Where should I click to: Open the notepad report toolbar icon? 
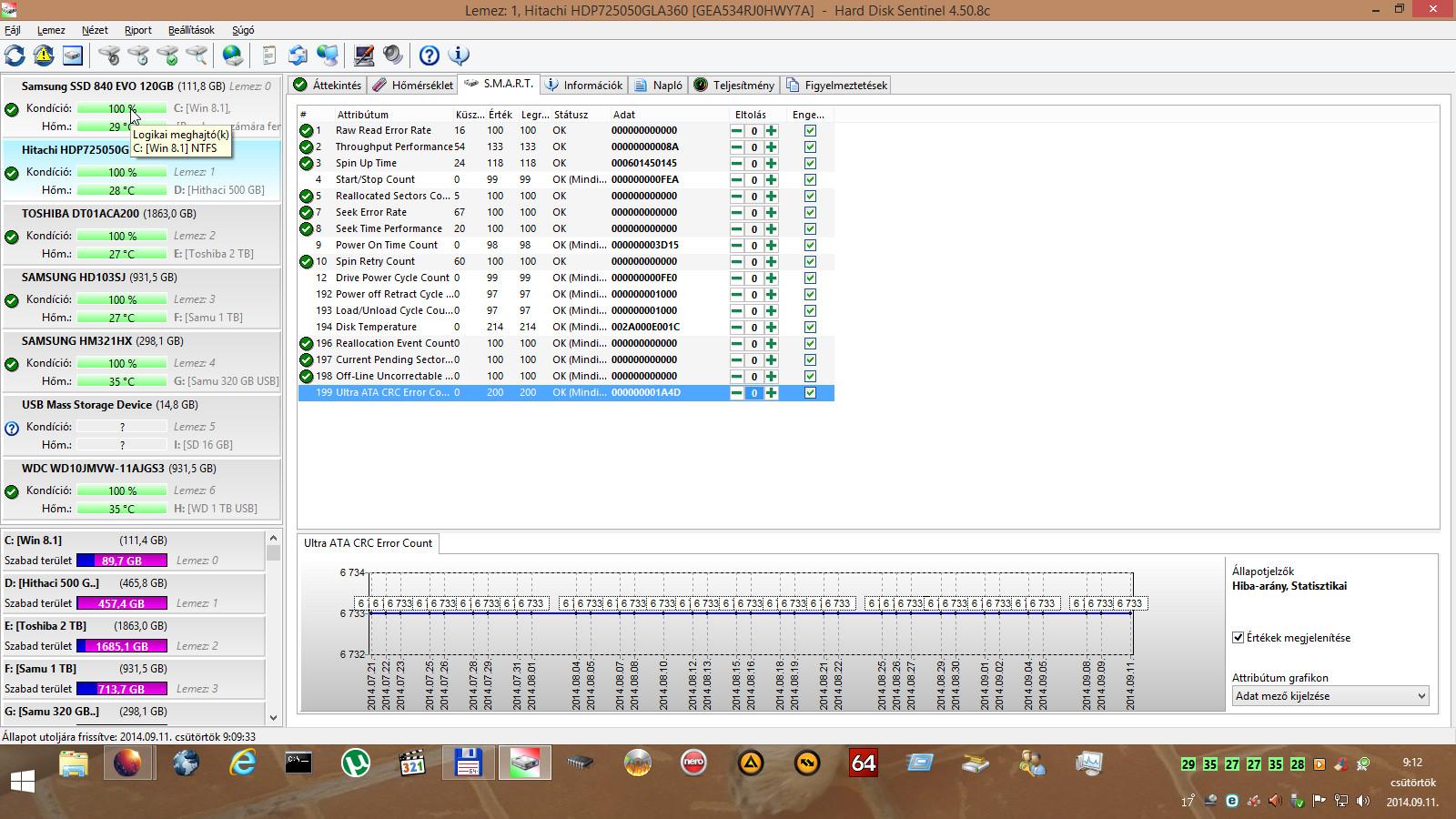(268, 56)
